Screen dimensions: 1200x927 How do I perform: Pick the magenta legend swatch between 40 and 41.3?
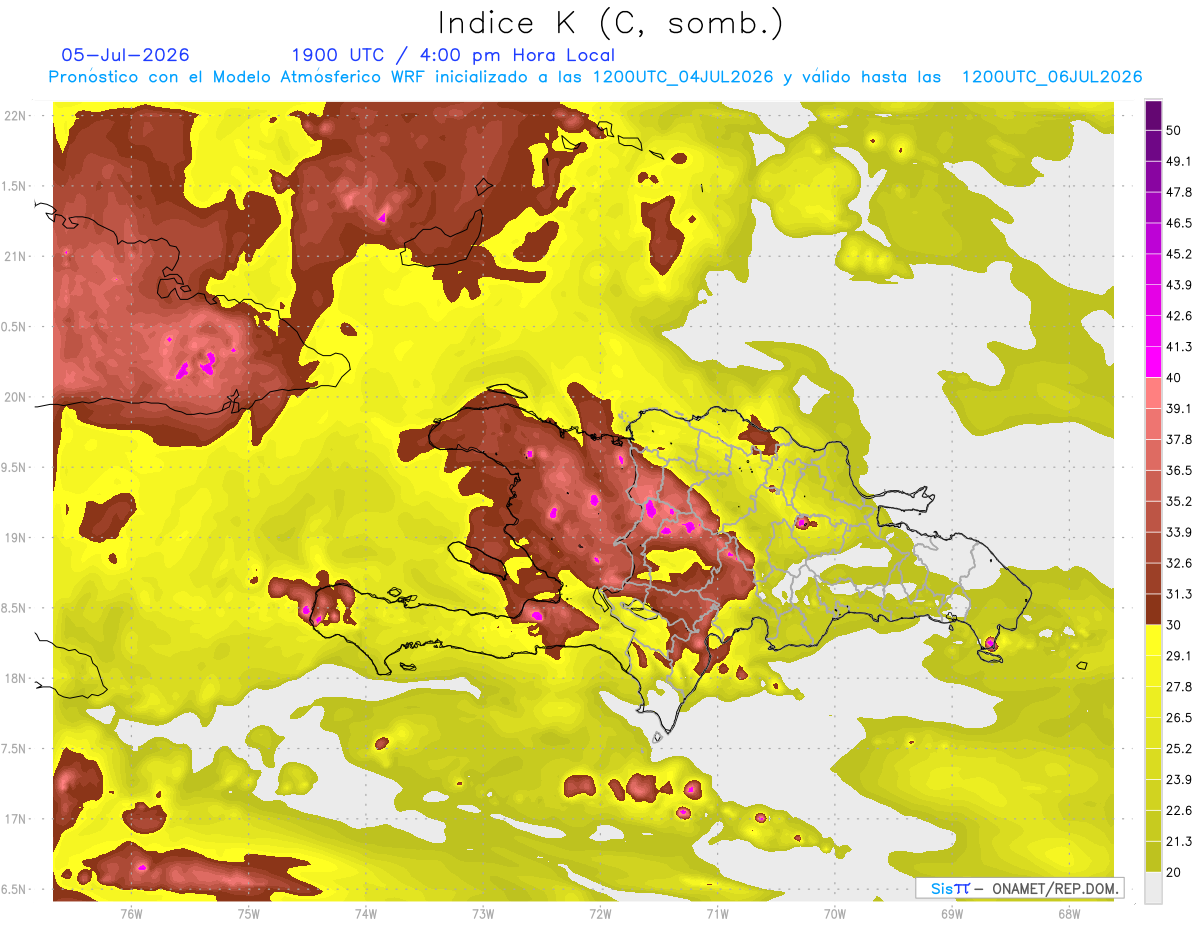tap(1153, 363)
